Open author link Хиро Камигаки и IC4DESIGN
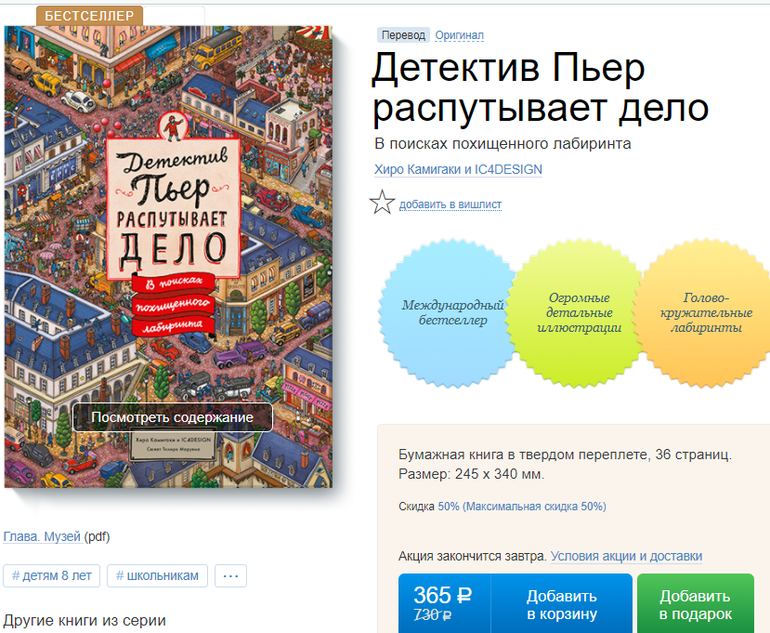The height and width of the screenshot is (633, 770). [x=458, y=169]
